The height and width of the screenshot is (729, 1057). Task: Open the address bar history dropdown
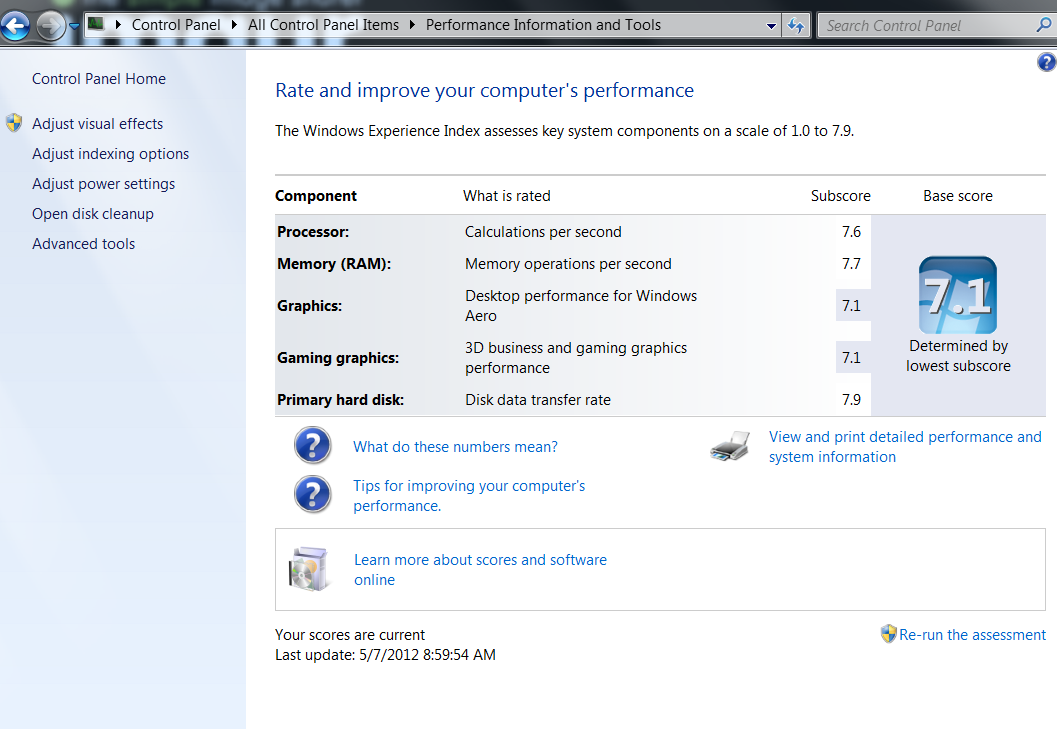(771, 26)
